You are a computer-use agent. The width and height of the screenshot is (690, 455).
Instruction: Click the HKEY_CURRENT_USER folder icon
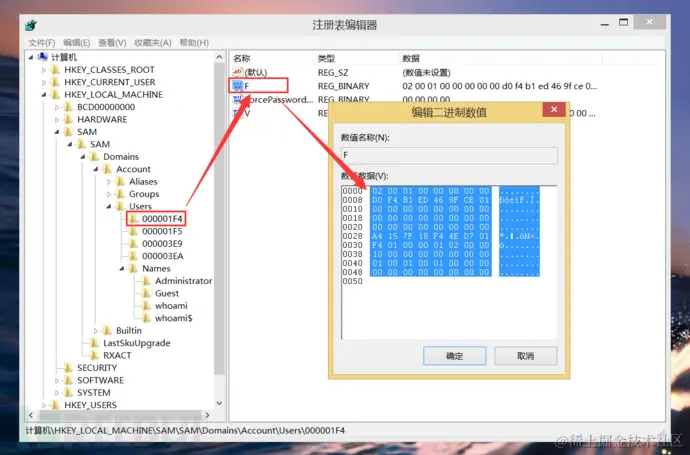(56, 82)
